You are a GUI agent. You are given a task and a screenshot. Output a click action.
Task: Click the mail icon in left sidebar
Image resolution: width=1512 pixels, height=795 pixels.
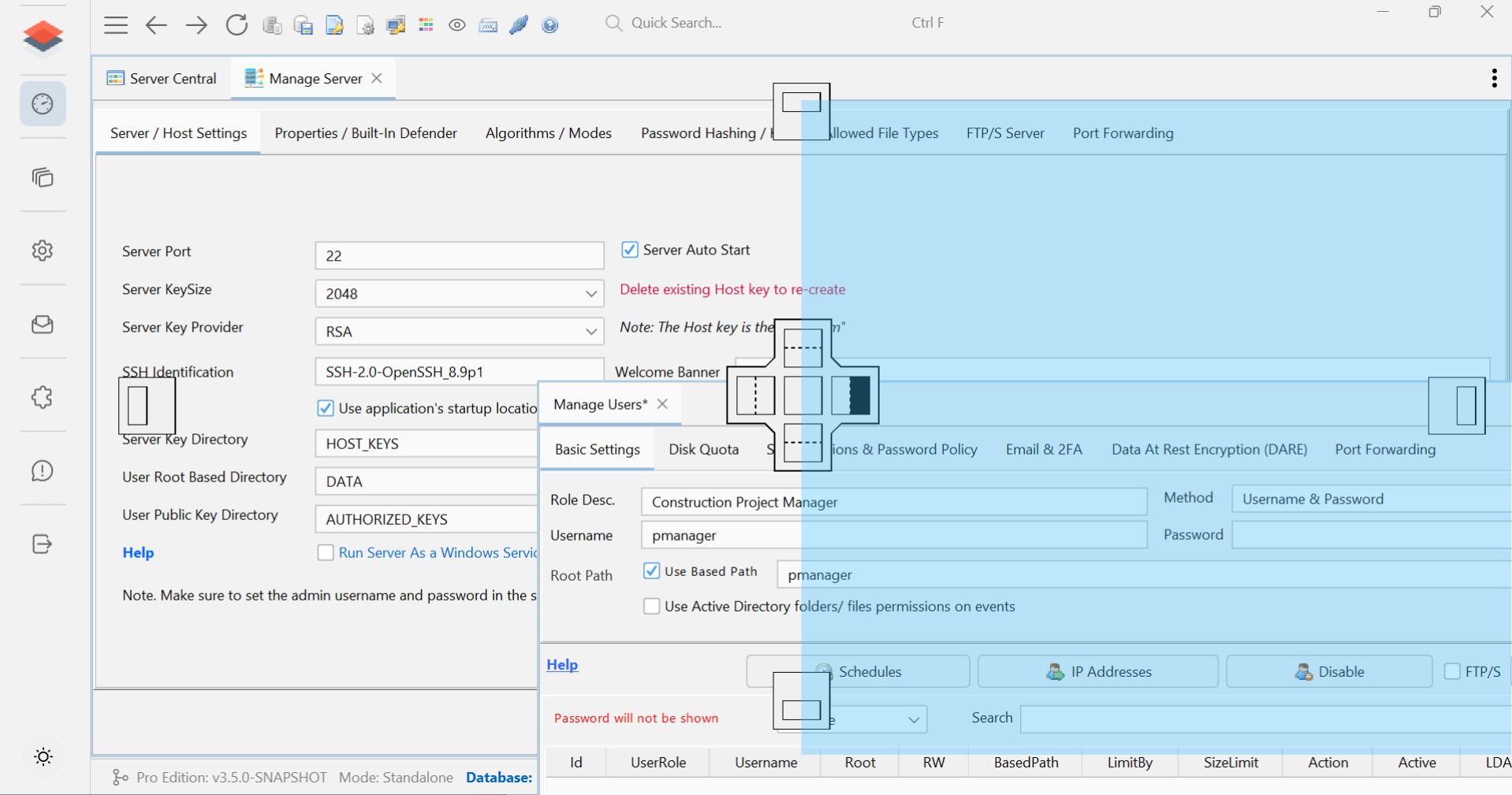click(x=43, y=325)
